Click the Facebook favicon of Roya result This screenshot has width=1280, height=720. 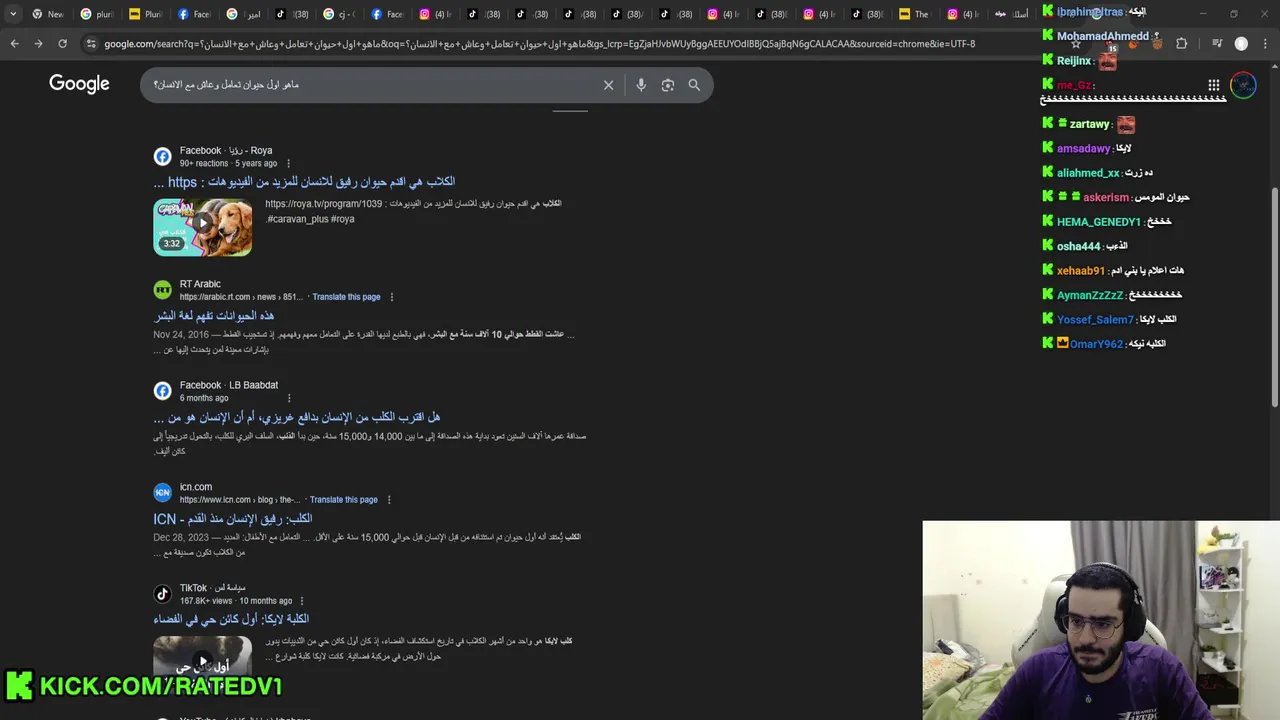162,157
